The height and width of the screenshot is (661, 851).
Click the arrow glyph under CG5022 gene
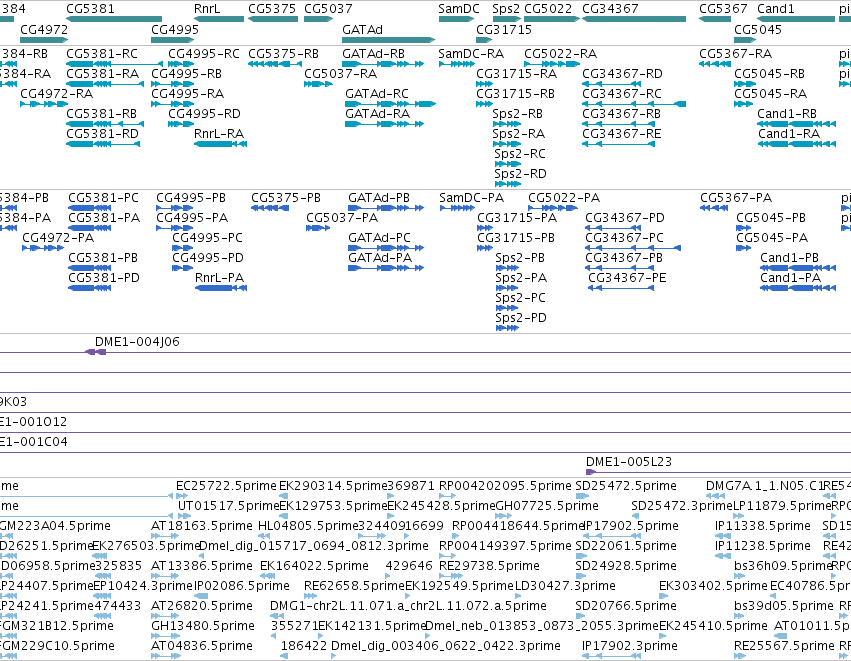(x=552, y=19)
